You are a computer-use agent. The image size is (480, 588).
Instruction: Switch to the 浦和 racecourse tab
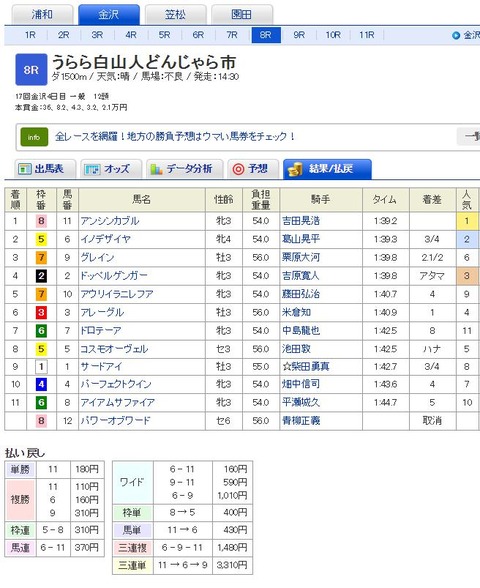click(42, 15)
